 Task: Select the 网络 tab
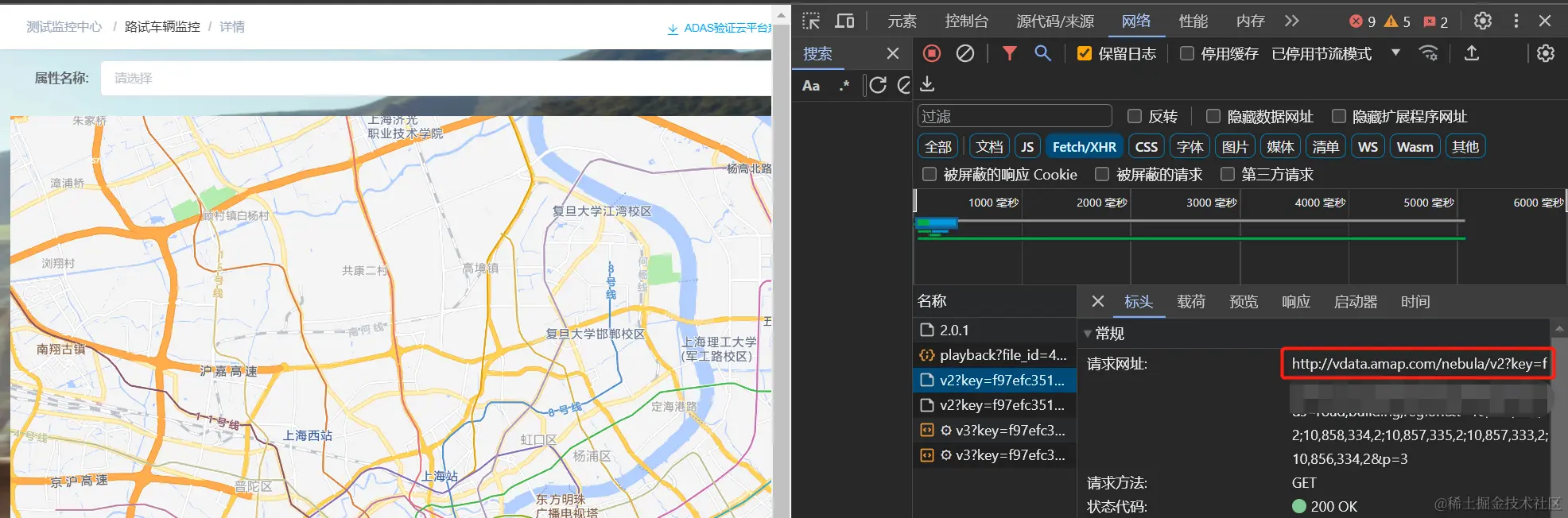tap(1136, 21)
